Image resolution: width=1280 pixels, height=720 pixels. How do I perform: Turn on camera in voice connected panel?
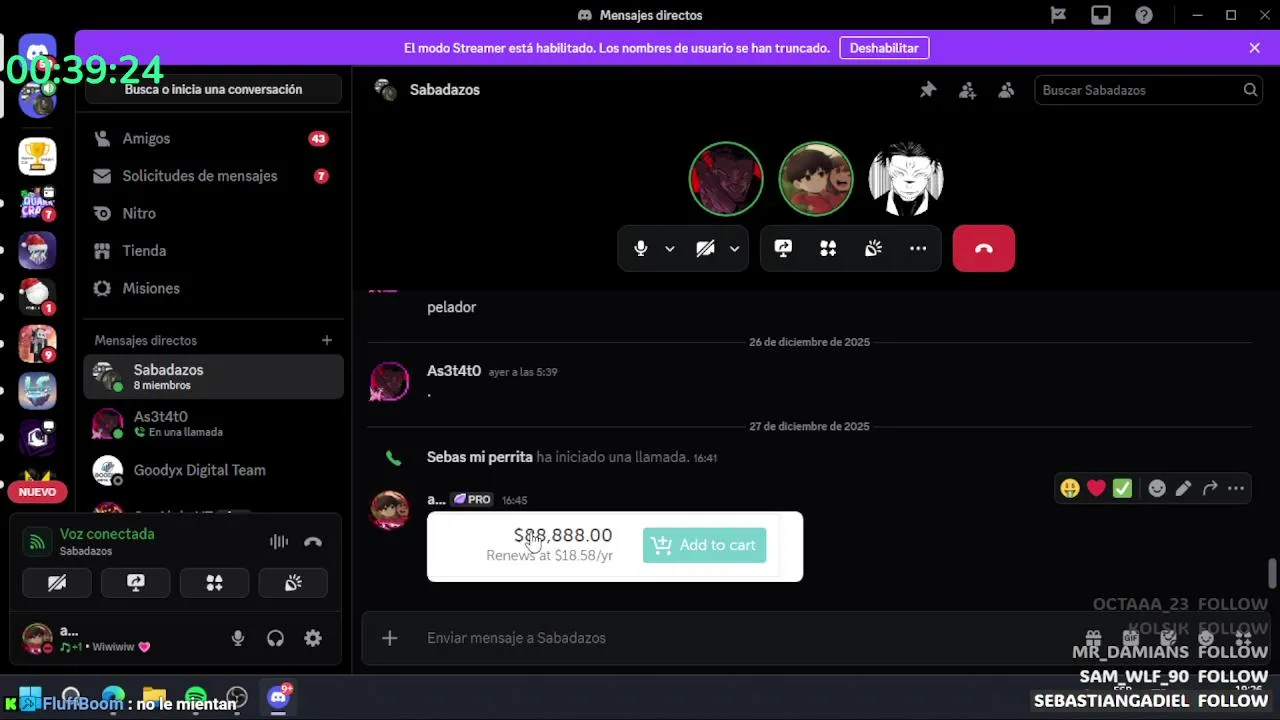[57, 583]
